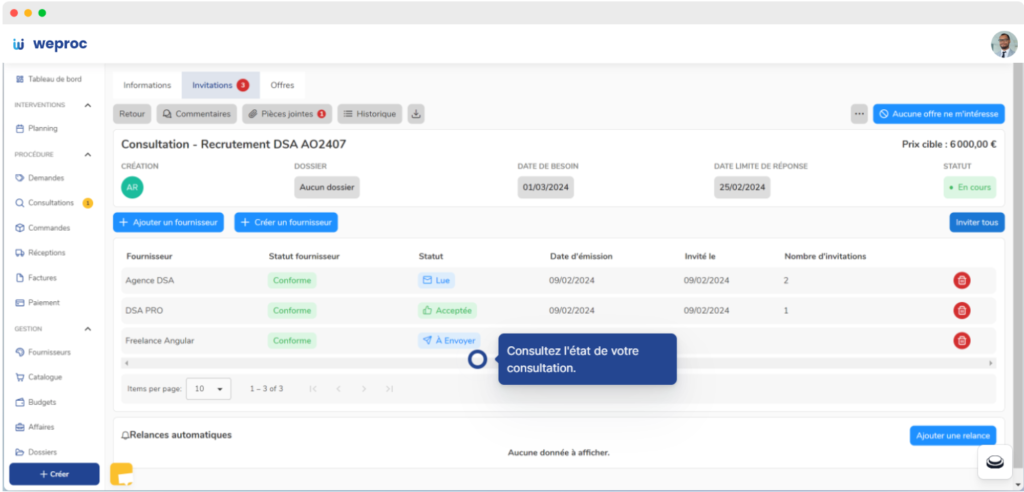Click the Créer button in the sidebar
Image resolution: width=1024 pixels, height=492 pixels.
(54, 474)
